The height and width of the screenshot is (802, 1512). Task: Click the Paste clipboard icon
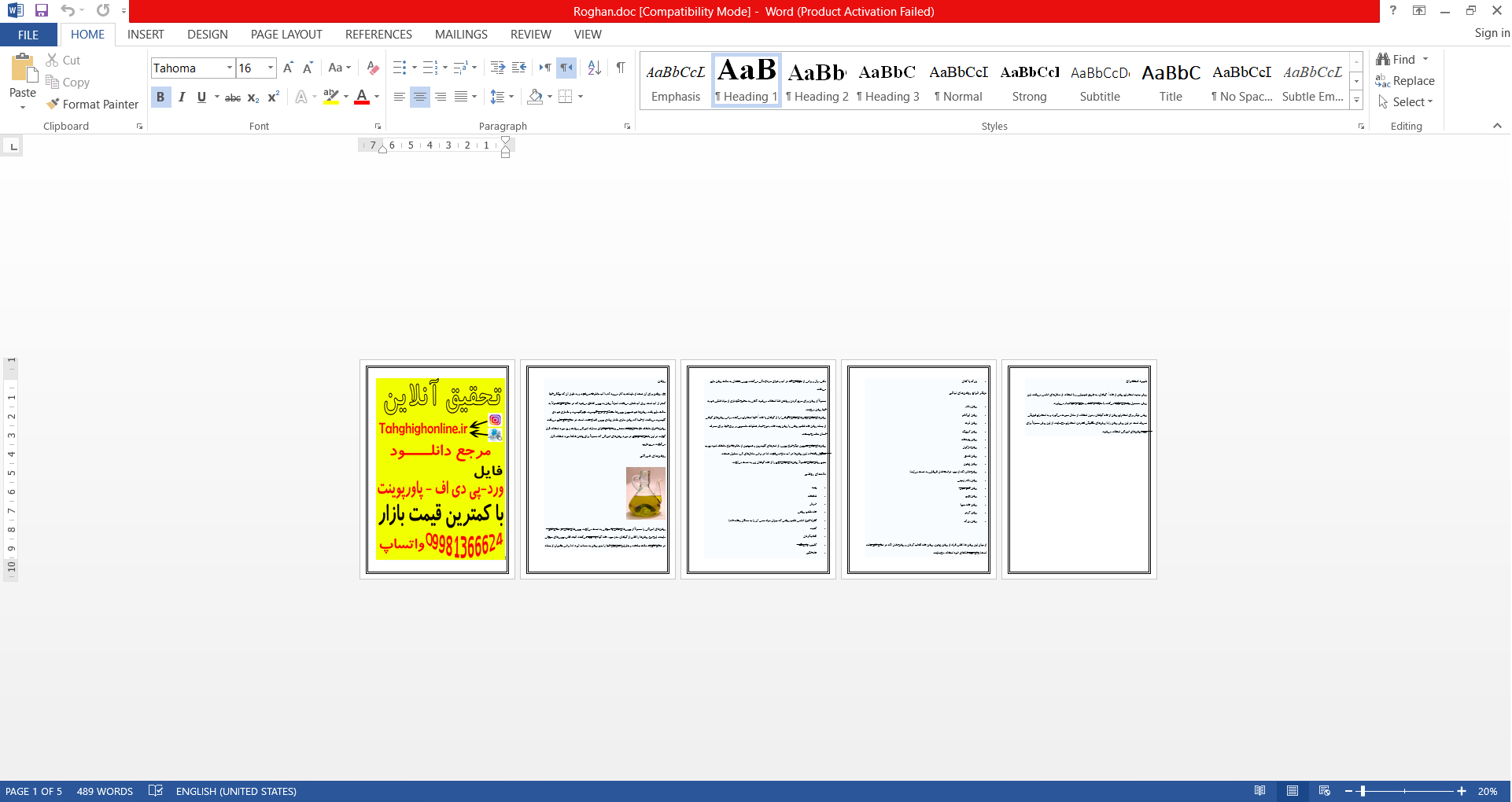[23, 69]
